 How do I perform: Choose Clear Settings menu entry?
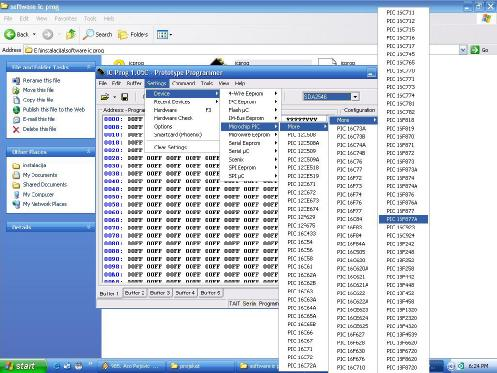(183, 147)
